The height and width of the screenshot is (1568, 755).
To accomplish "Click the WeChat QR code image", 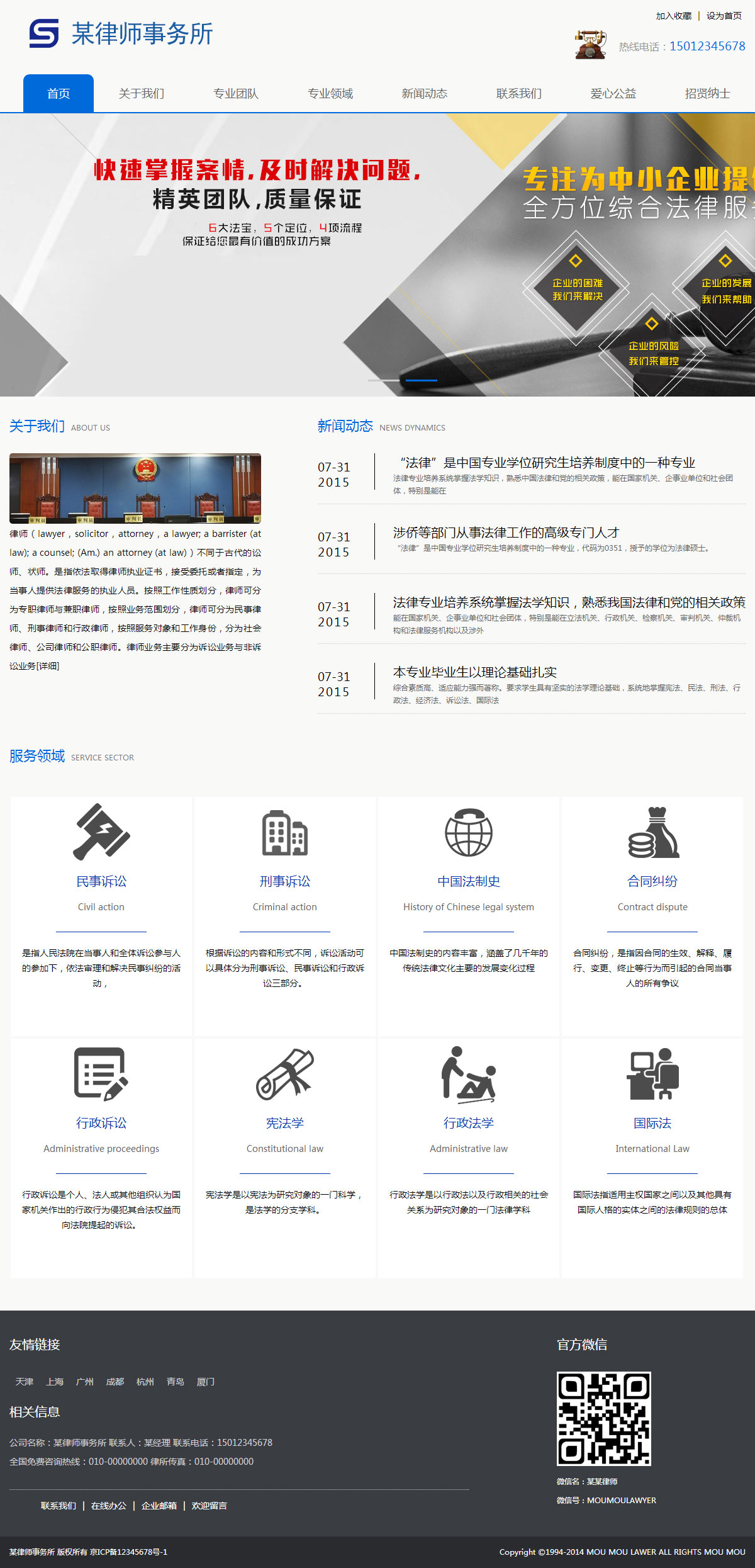I will pyautogui.click(x=603, y=1419).
